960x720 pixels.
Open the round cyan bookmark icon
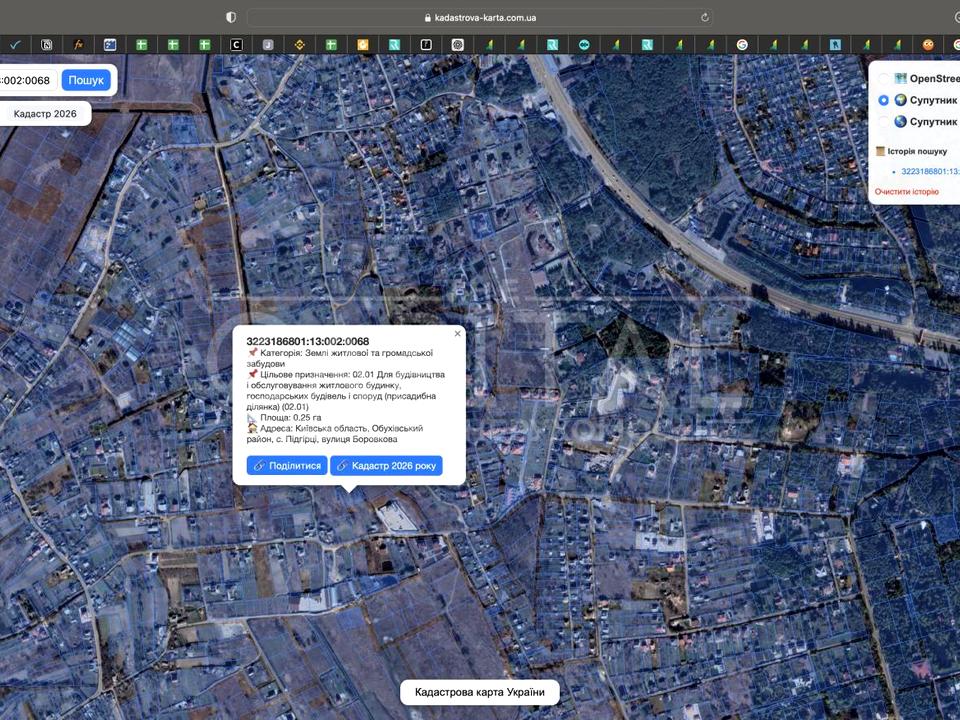[584, 44]
